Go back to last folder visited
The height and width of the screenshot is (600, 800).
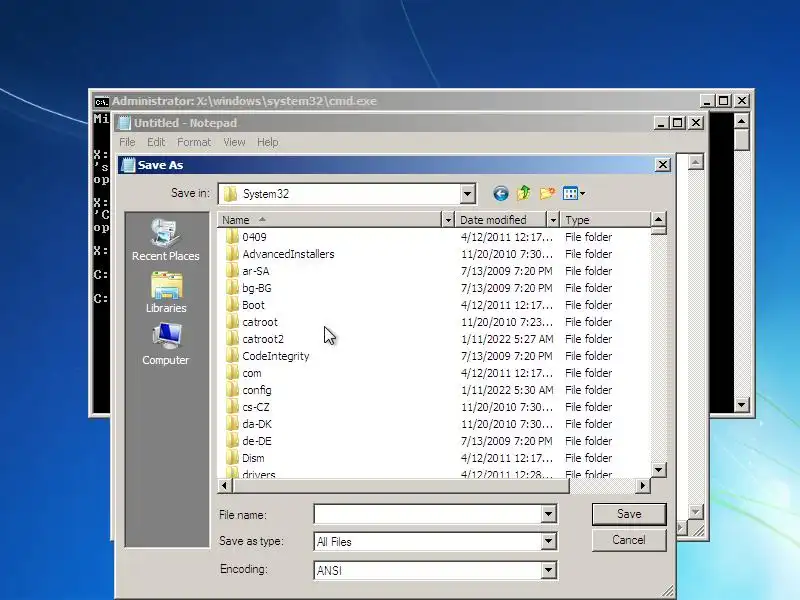pyautogui.click(x=501, y=193)
